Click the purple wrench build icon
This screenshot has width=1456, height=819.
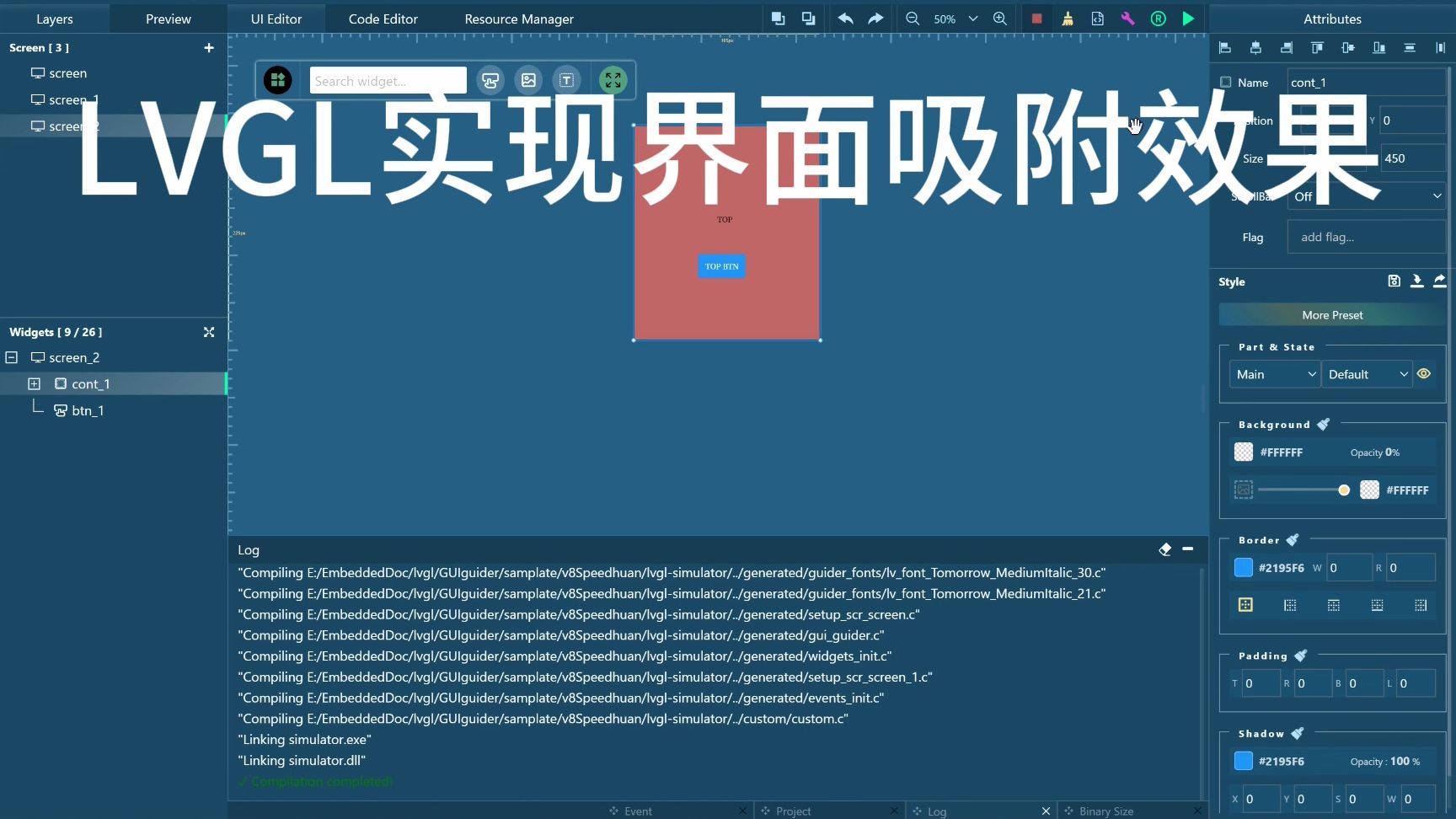click(x=1127, y=19)
